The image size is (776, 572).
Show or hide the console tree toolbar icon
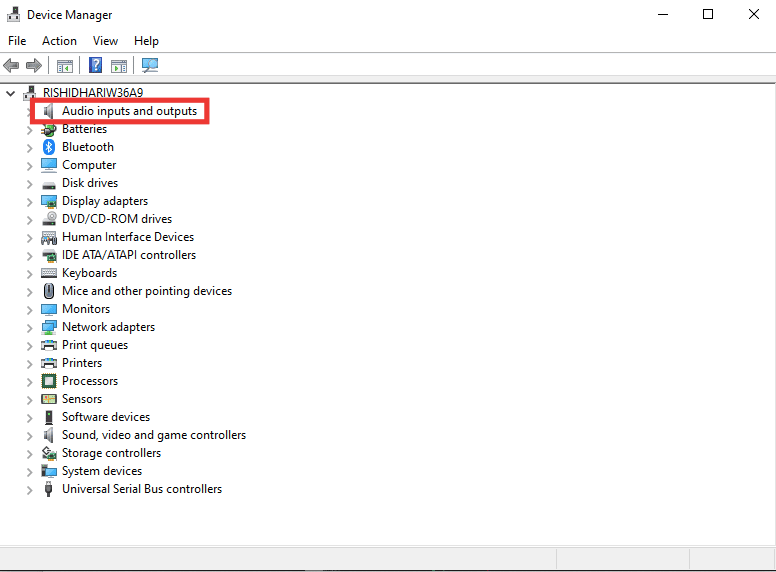[x=65, y=65]
